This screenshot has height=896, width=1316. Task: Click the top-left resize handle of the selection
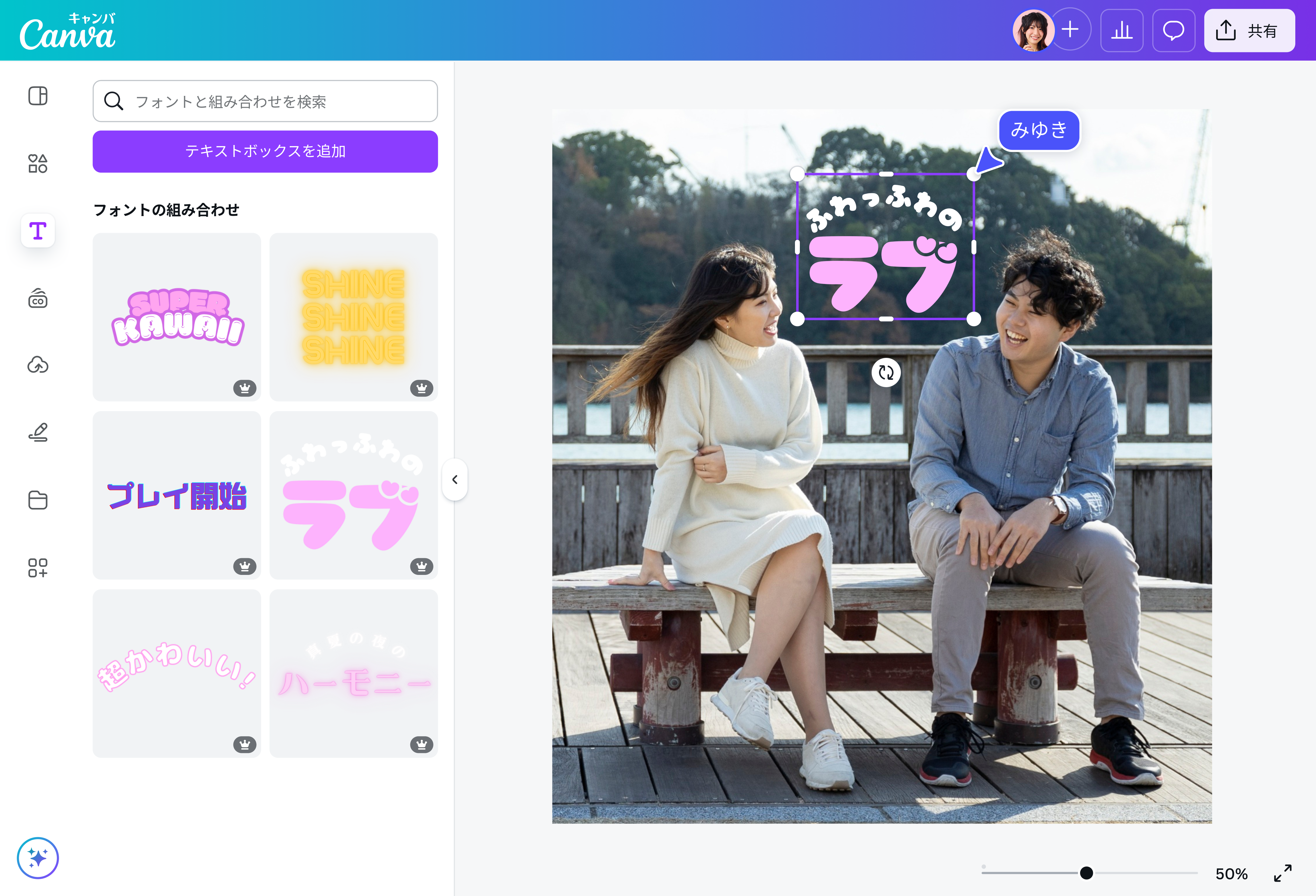click(x=797, y=174)
